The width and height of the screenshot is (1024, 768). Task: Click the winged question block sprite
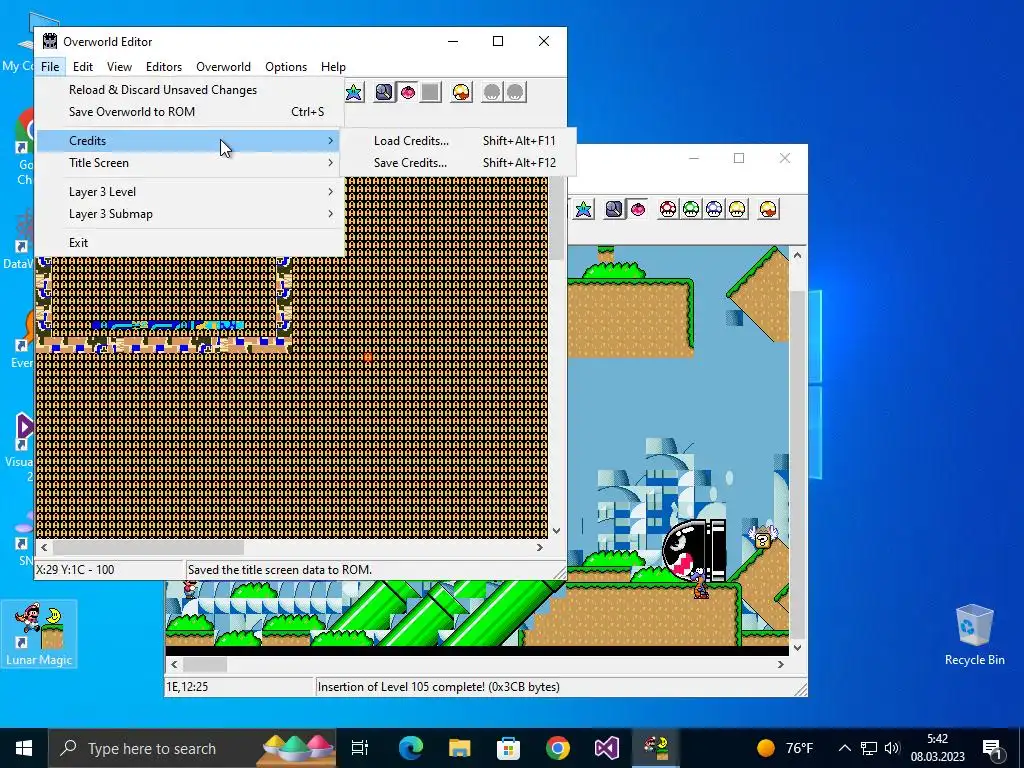pyautogui.click(x=763, y=537)
